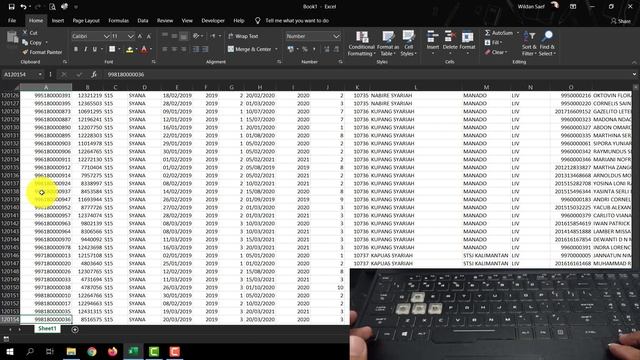Switch to the Page Layout tab
This screenshot has width=640, height=360.
pos(86,20)
